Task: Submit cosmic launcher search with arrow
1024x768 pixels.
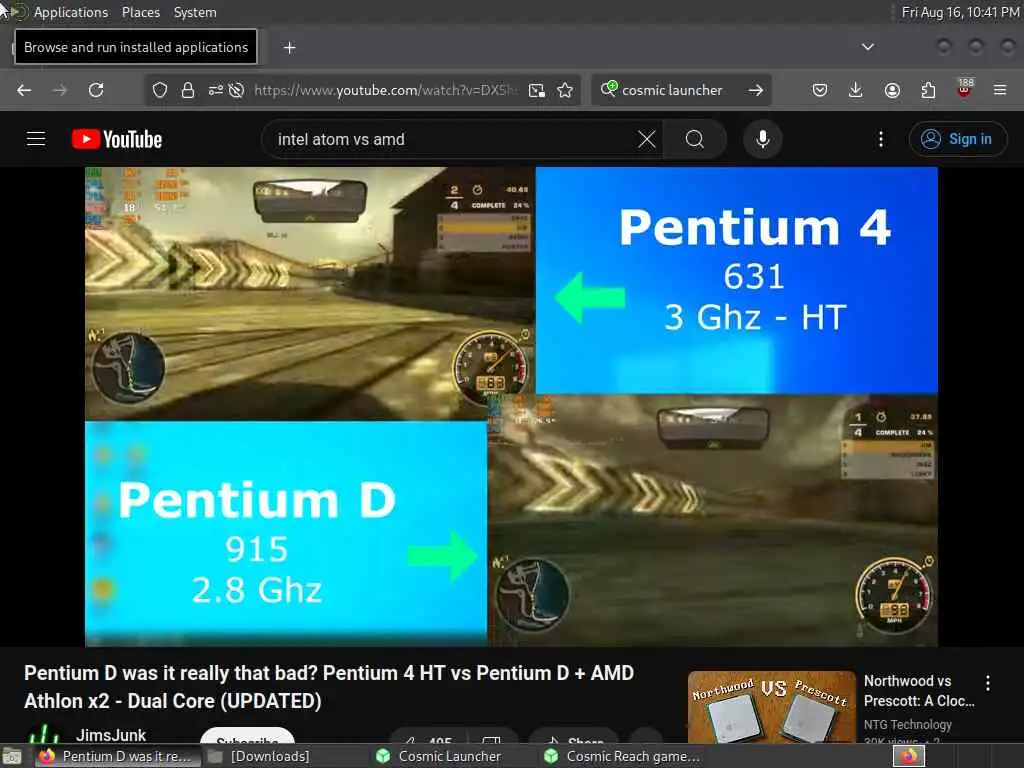Action: click(x=756, y=90)
